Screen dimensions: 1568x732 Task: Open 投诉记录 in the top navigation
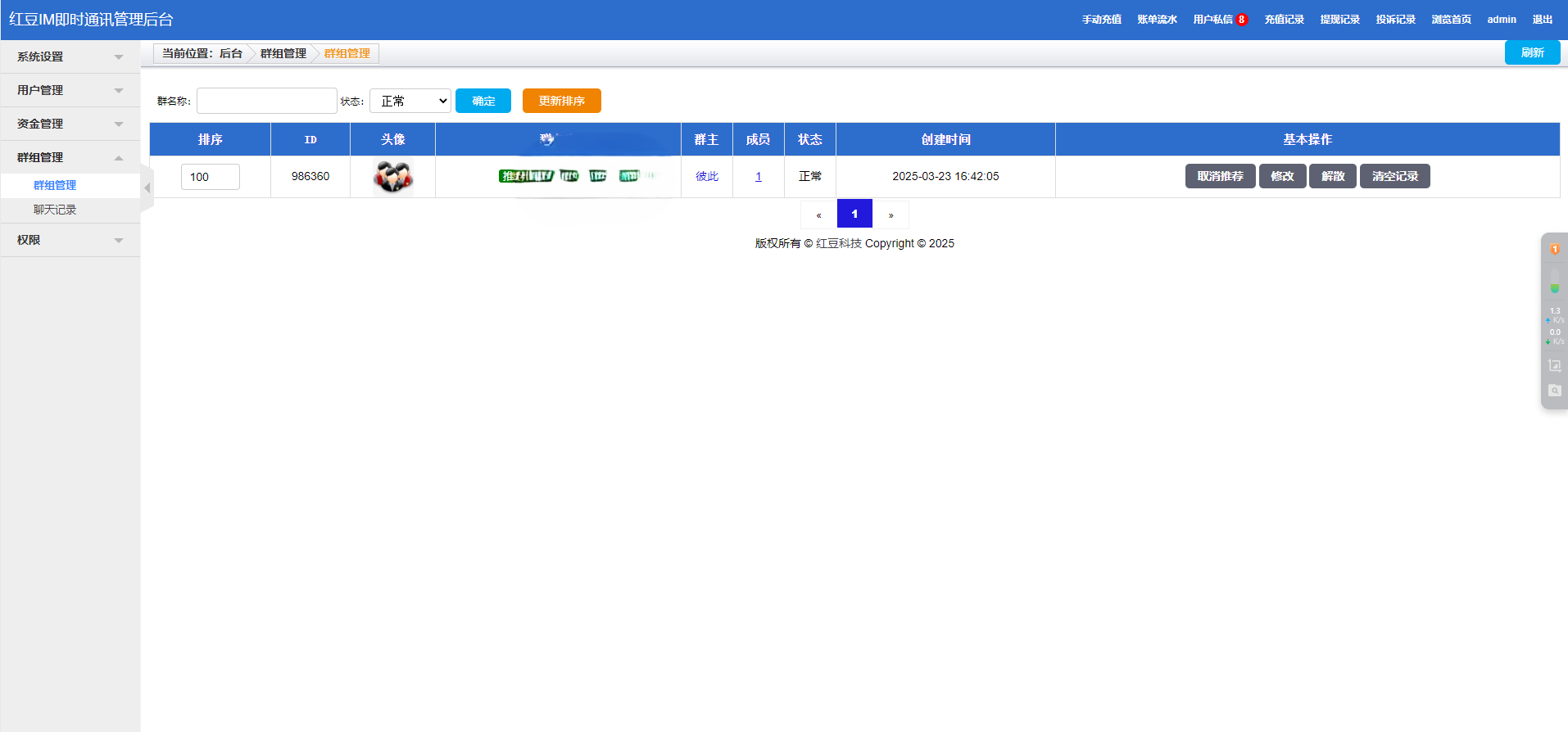pos(1395,20)
